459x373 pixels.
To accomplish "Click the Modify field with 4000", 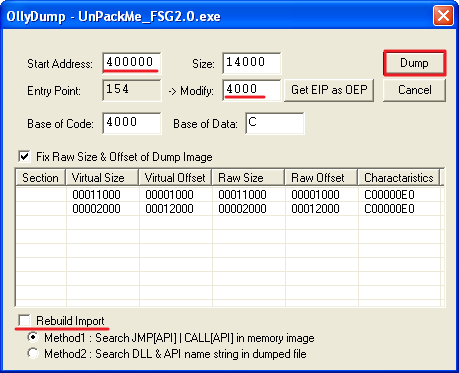I will pos(252,90).
